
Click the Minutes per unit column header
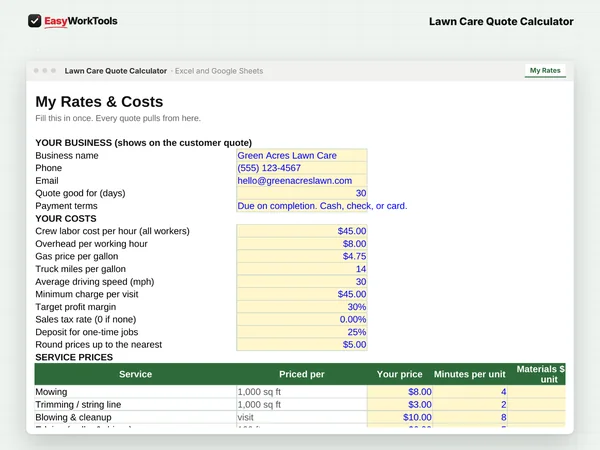click(x=470, y=374)
